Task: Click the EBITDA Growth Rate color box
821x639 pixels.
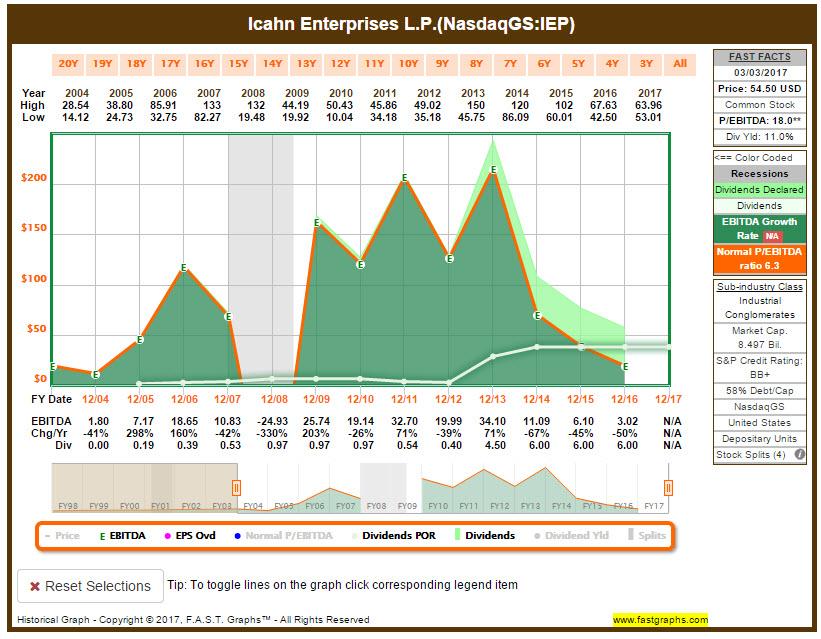Action: [x=760, y=228]
